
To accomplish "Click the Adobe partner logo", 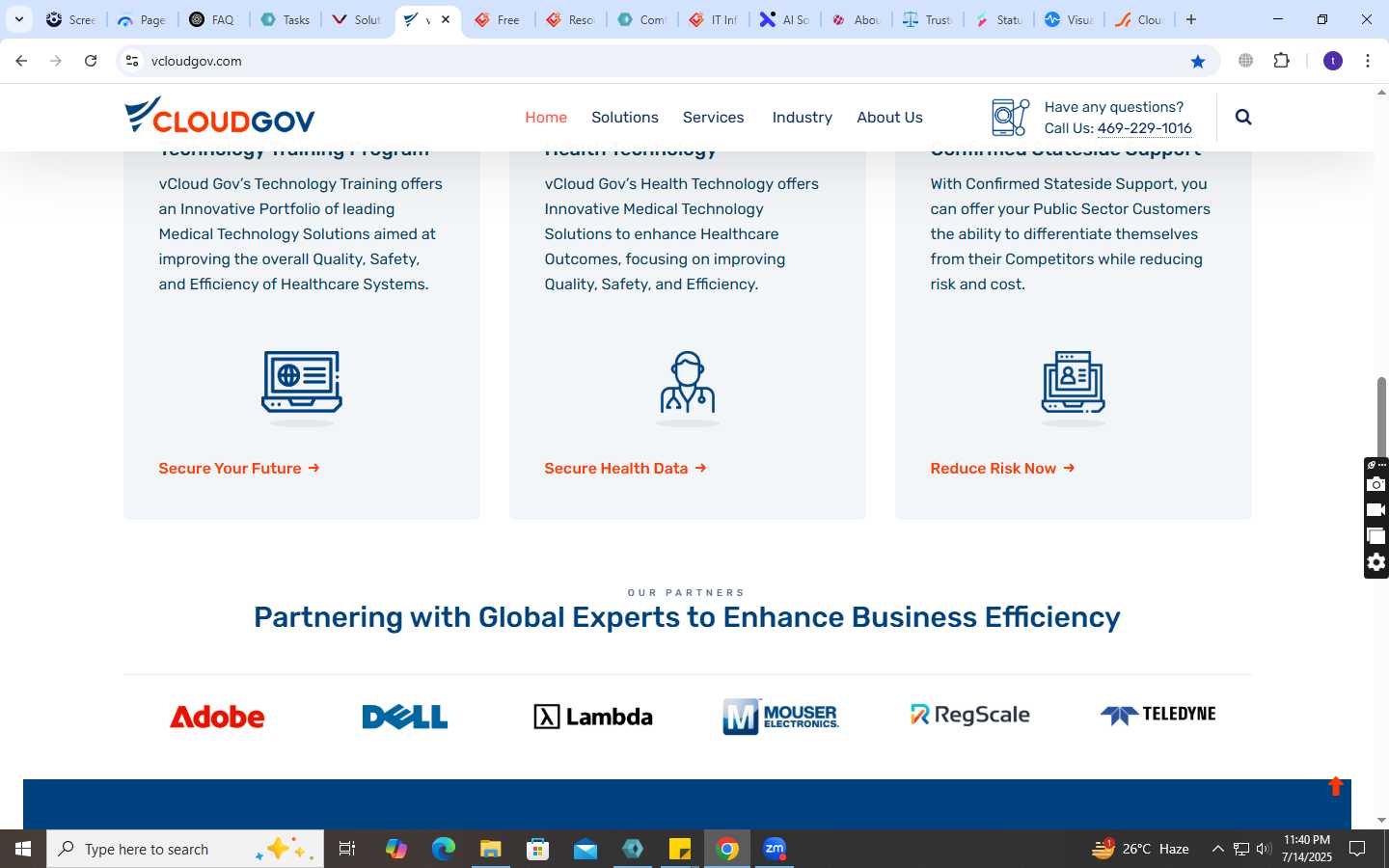I will click(x=217, y=717).
